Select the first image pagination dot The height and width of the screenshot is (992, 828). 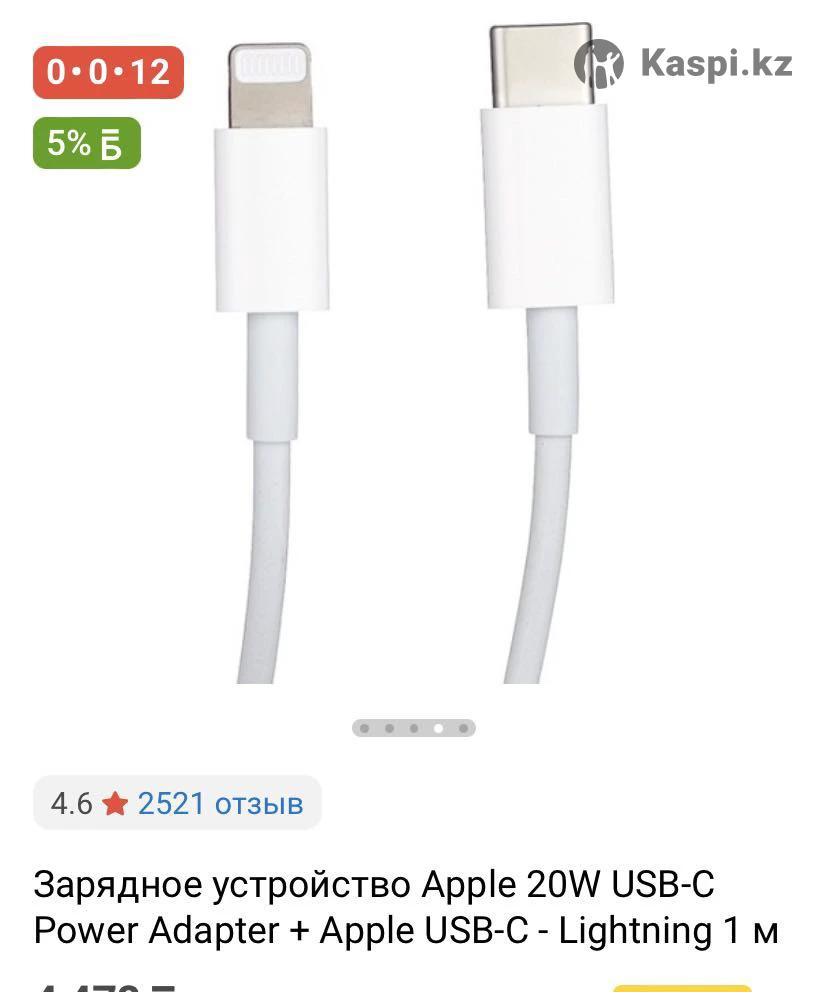pos(364,728)
